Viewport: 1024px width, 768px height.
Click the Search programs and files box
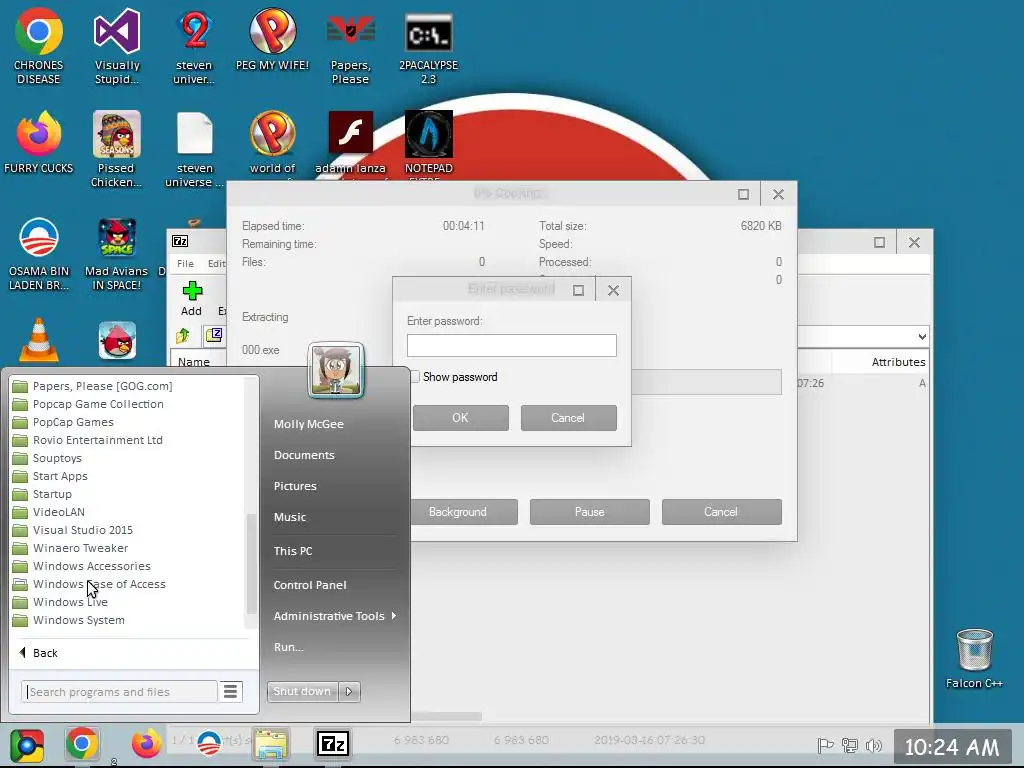click(x=119, y=692)
